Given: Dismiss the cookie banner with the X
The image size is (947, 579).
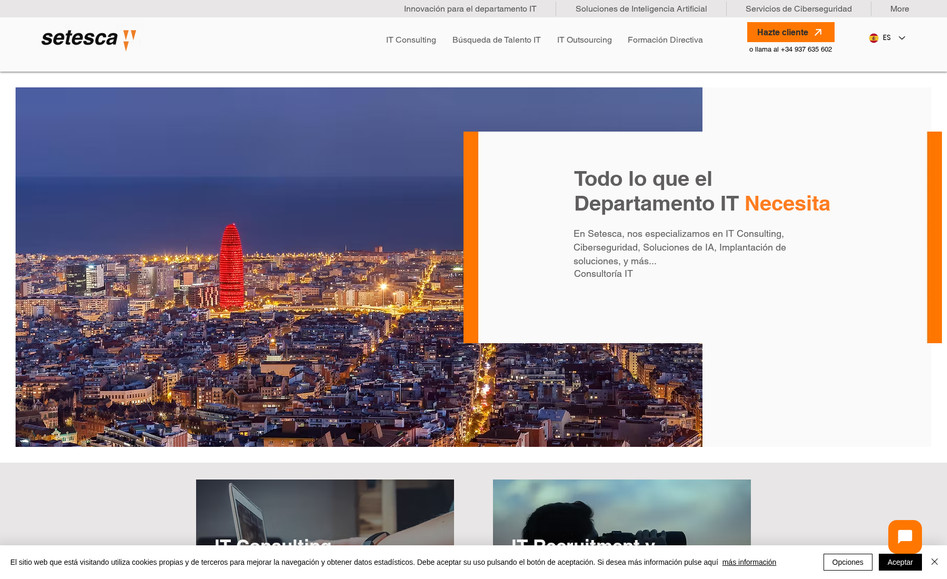Looking at the screenshot, I should pyautogui.click(x=936, y=561).
